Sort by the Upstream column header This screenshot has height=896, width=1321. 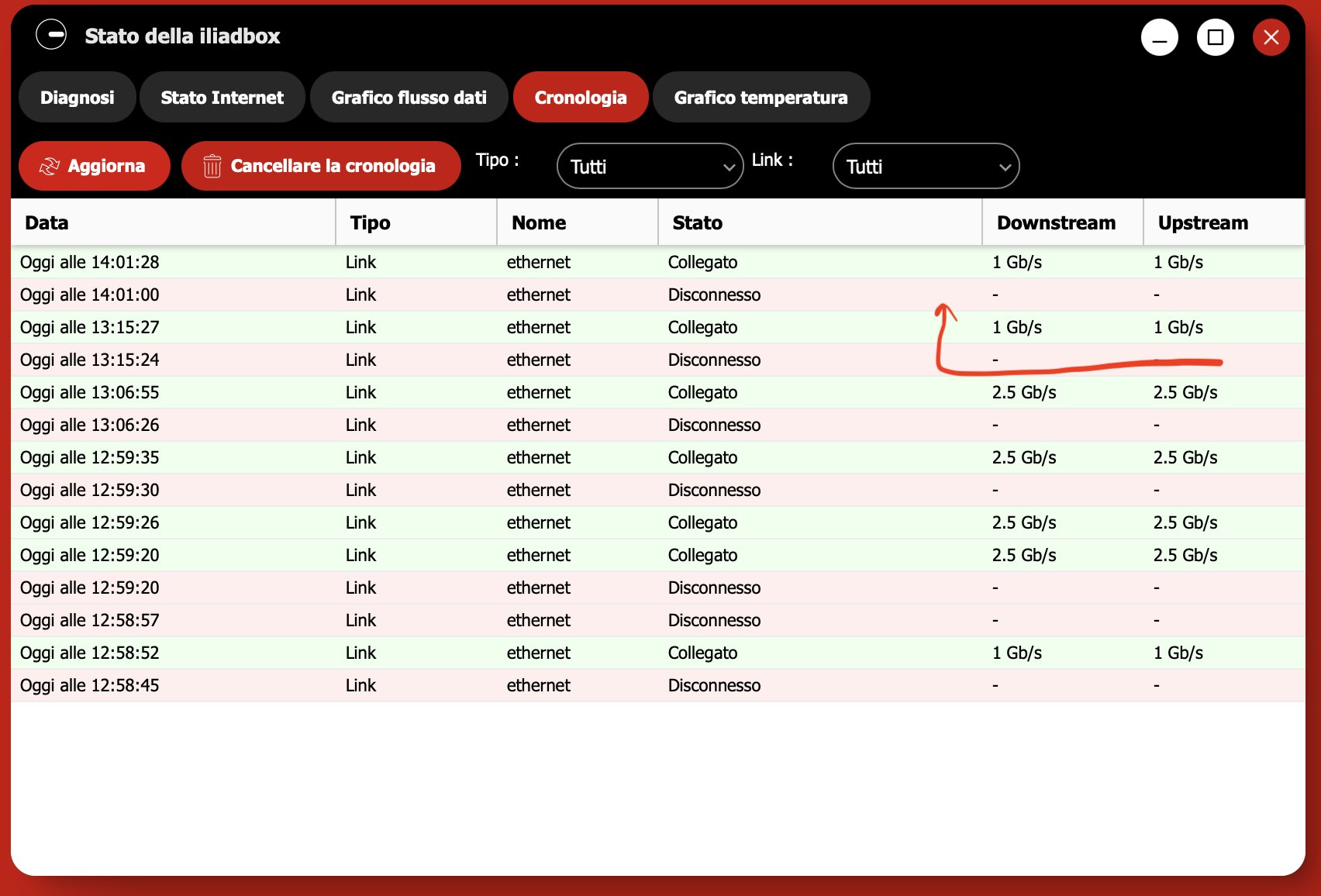point(1224,222)
